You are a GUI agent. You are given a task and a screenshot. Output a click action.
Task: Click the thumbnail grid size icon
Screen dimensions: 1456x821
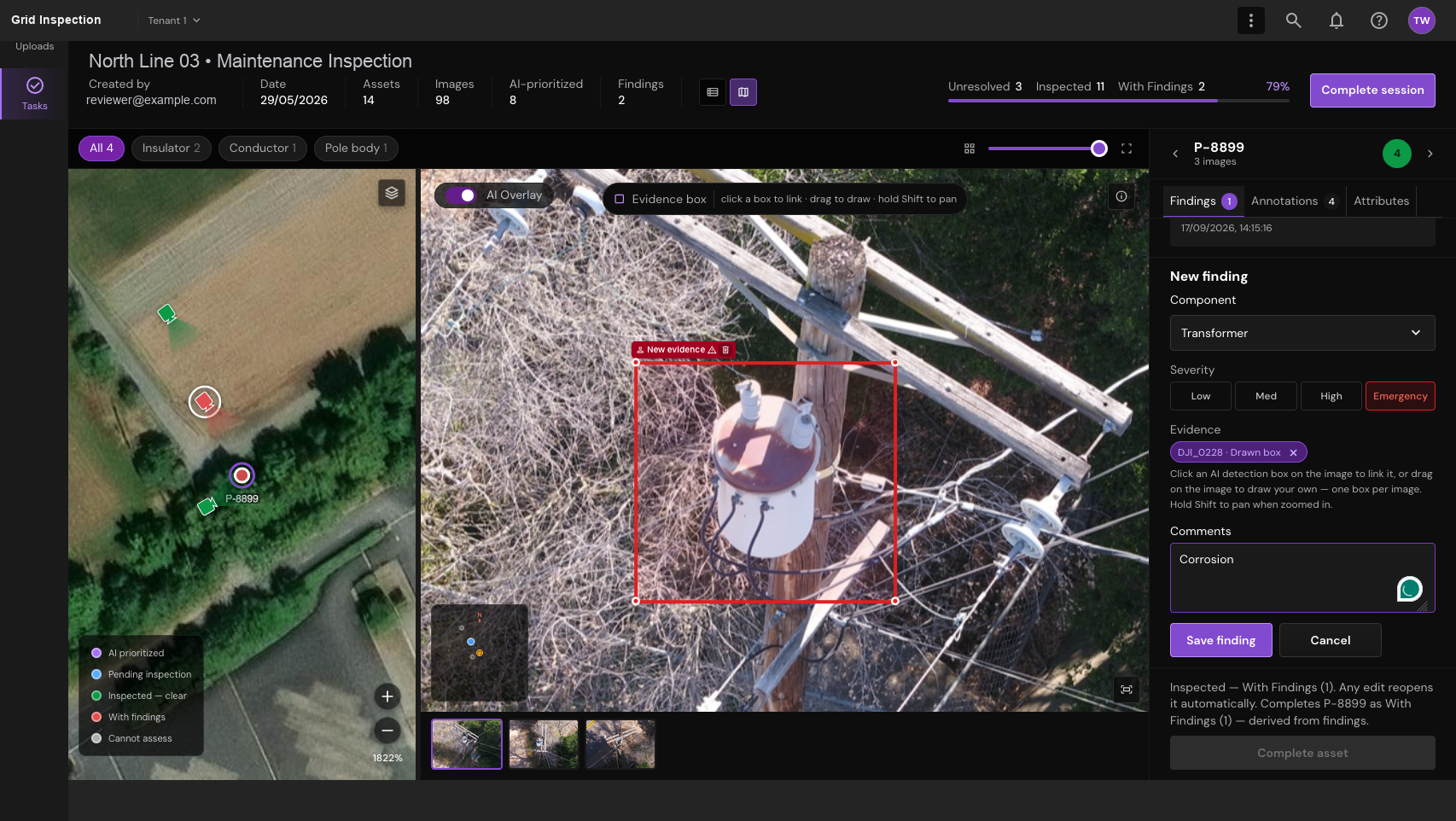click(x=970, y=148)
